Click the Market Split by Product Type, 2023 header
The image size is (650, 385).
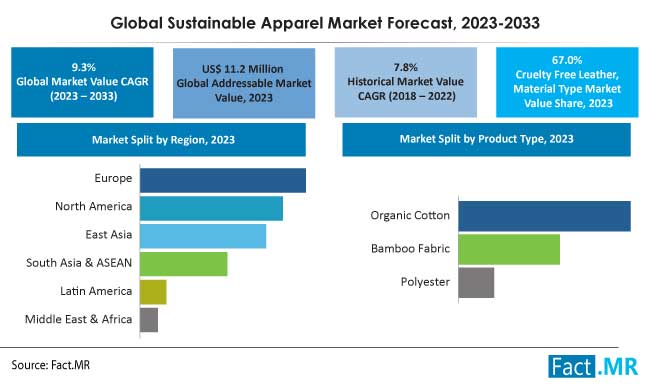[487, 139]
